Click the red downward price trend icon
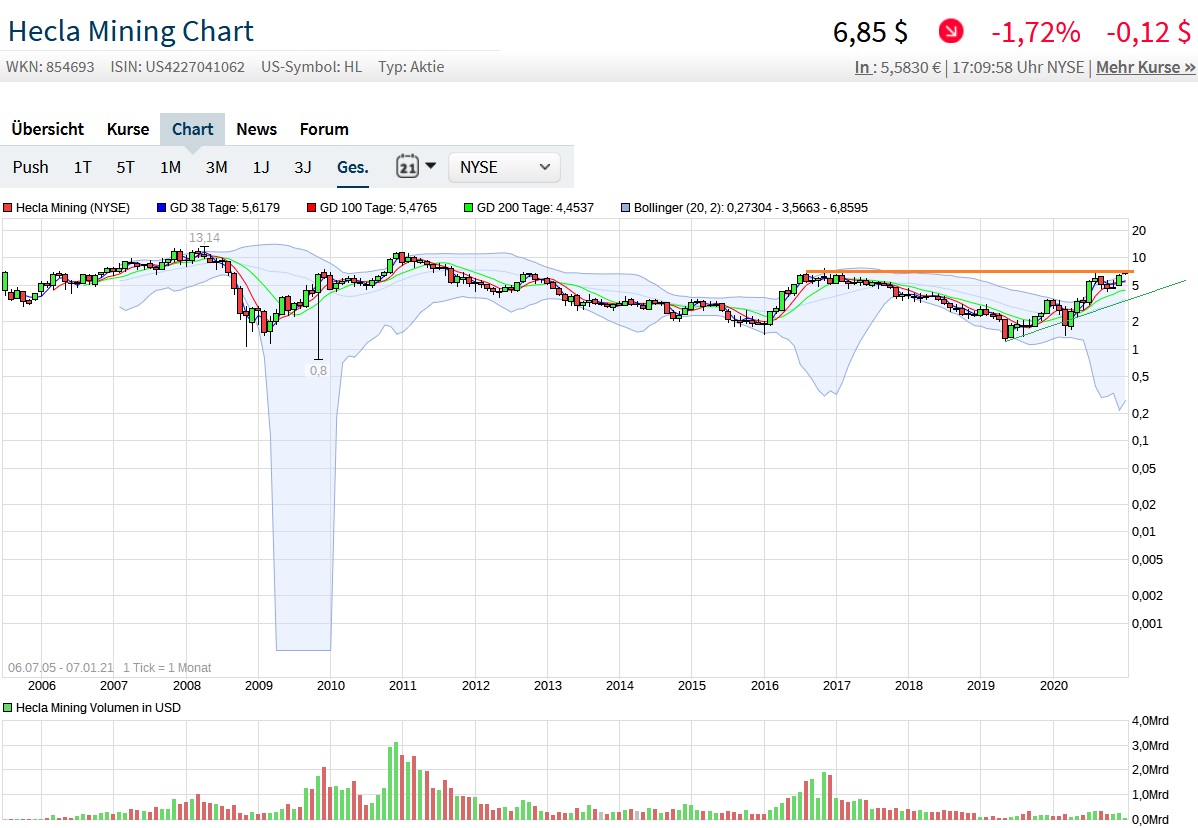The width and height of the screenshot is (1198, 828). (x=950, y=32)
